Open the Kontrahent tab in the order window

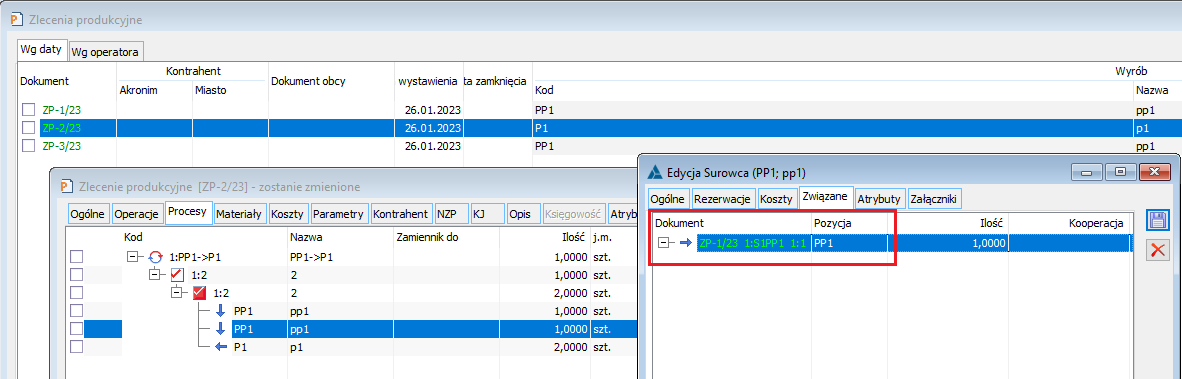click(402, 214)
